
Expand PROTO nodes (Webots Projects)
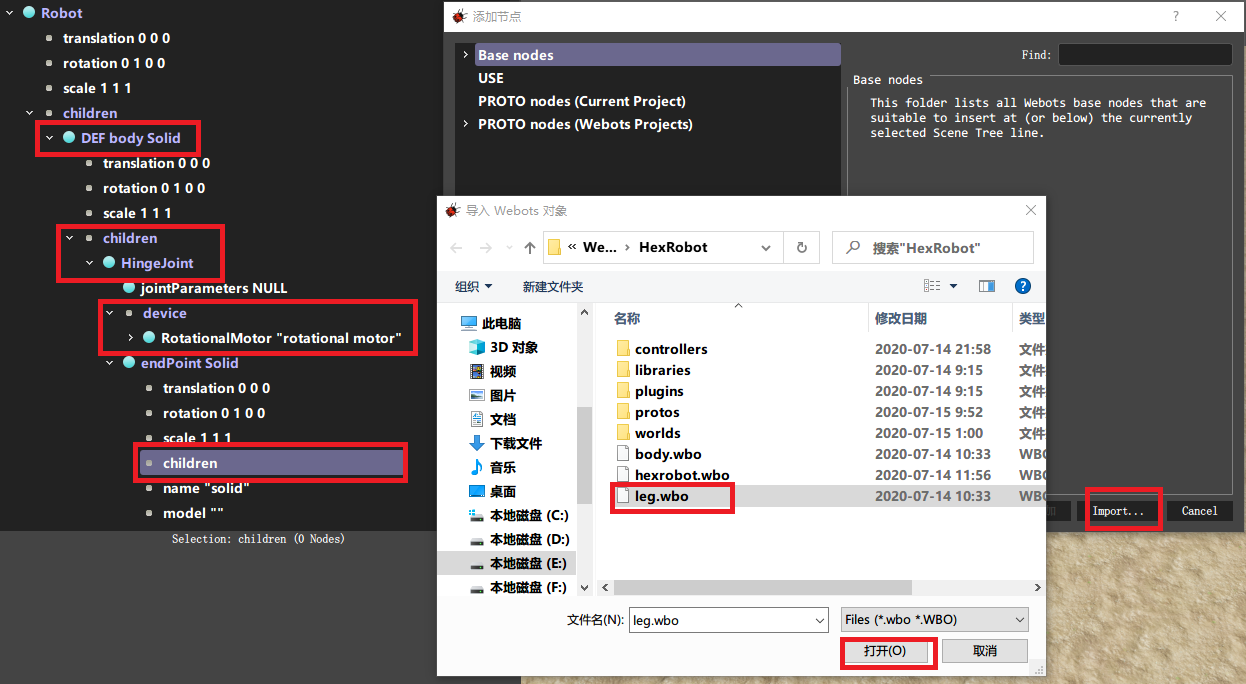tap(465, 124)
